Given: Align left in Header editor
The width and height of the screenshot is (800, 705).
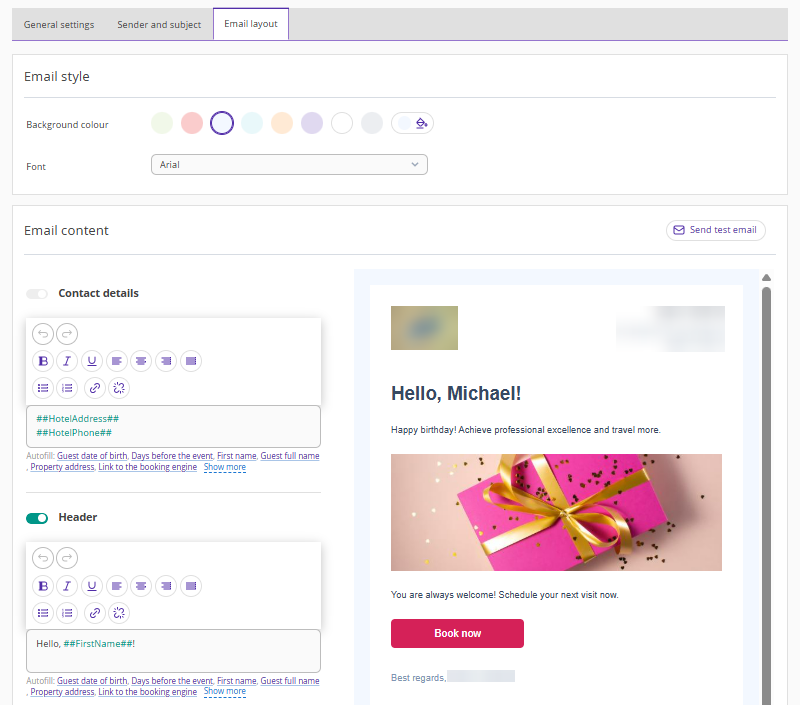Looking at the screenshot, I should [116, 586].
